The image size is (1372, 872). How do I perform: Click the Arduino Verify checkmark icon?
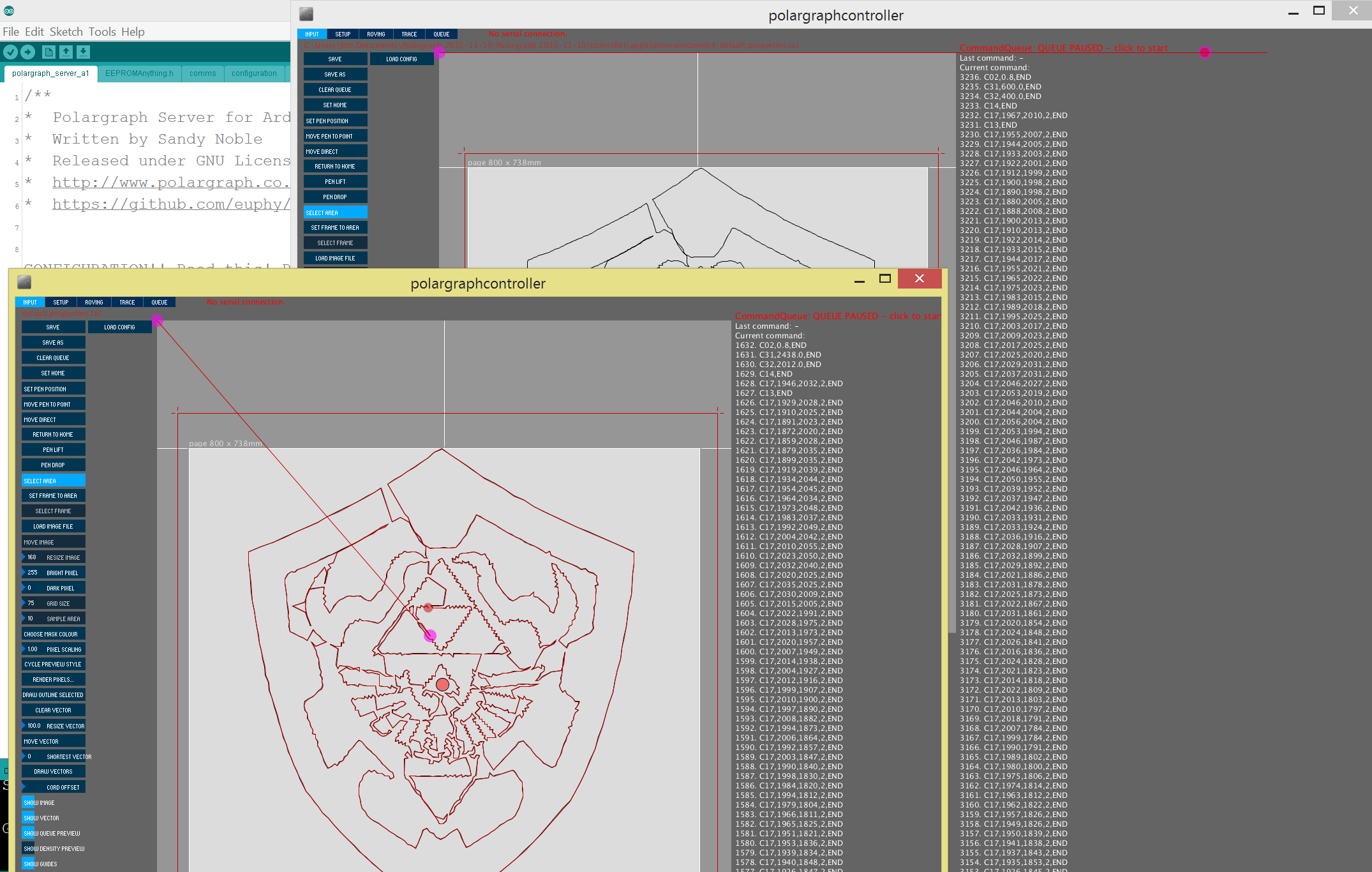click(10, 52)
